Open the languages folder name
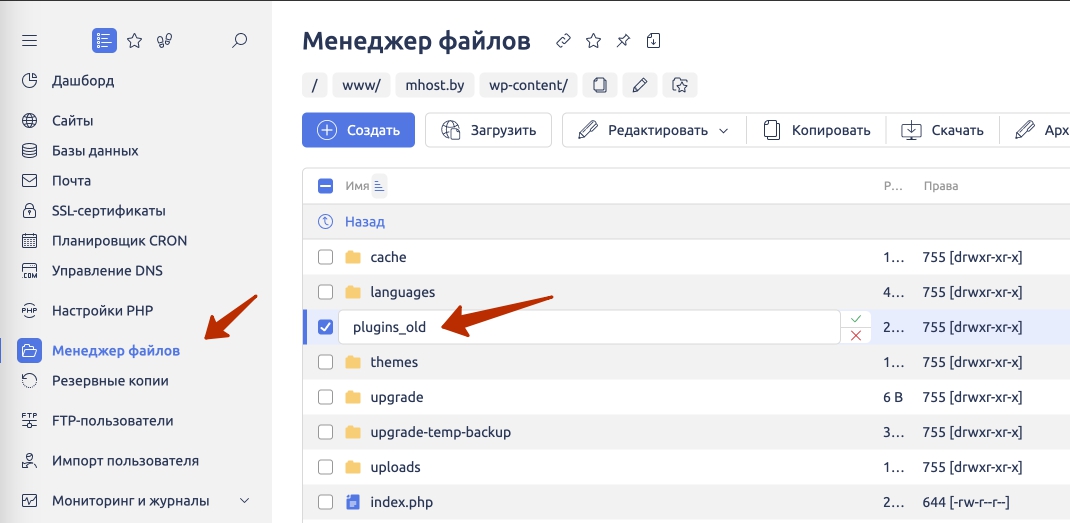 403,292
